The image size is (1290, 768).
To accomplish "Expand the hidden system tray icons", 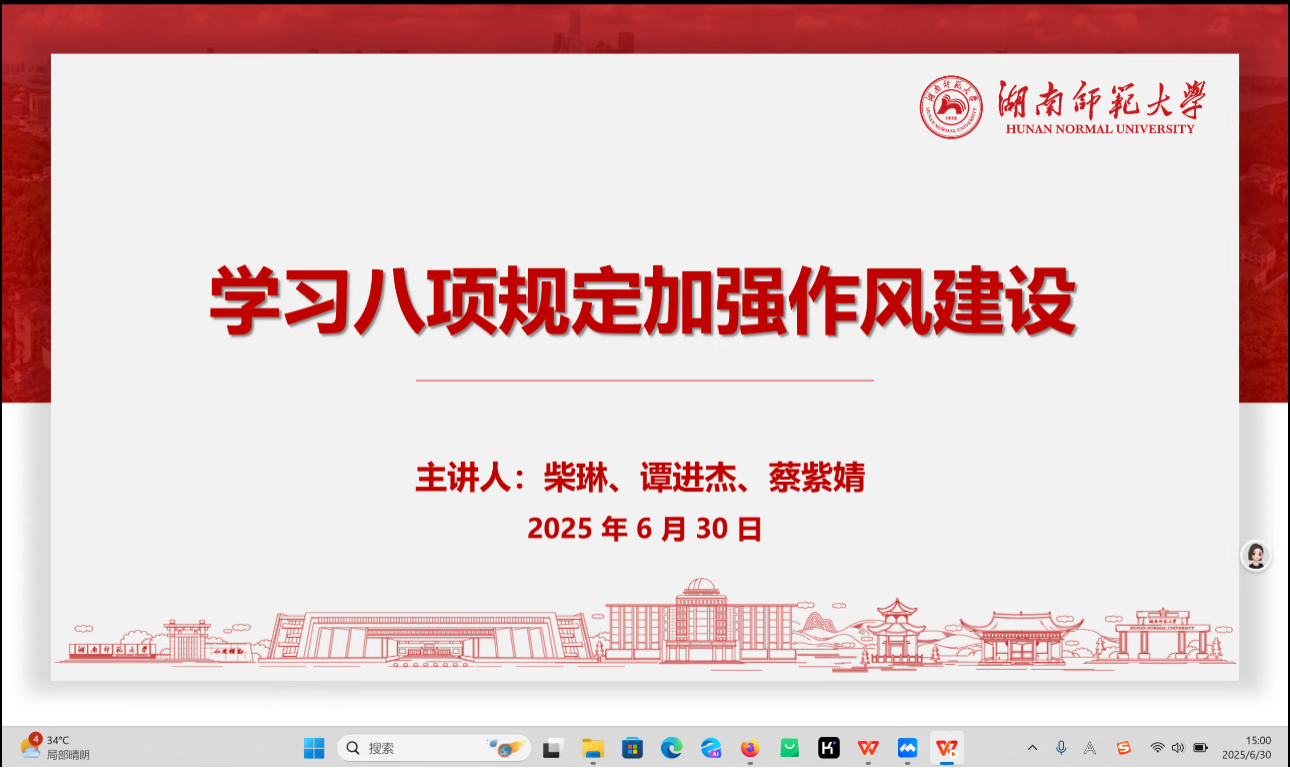I will tap(1033, 748).
